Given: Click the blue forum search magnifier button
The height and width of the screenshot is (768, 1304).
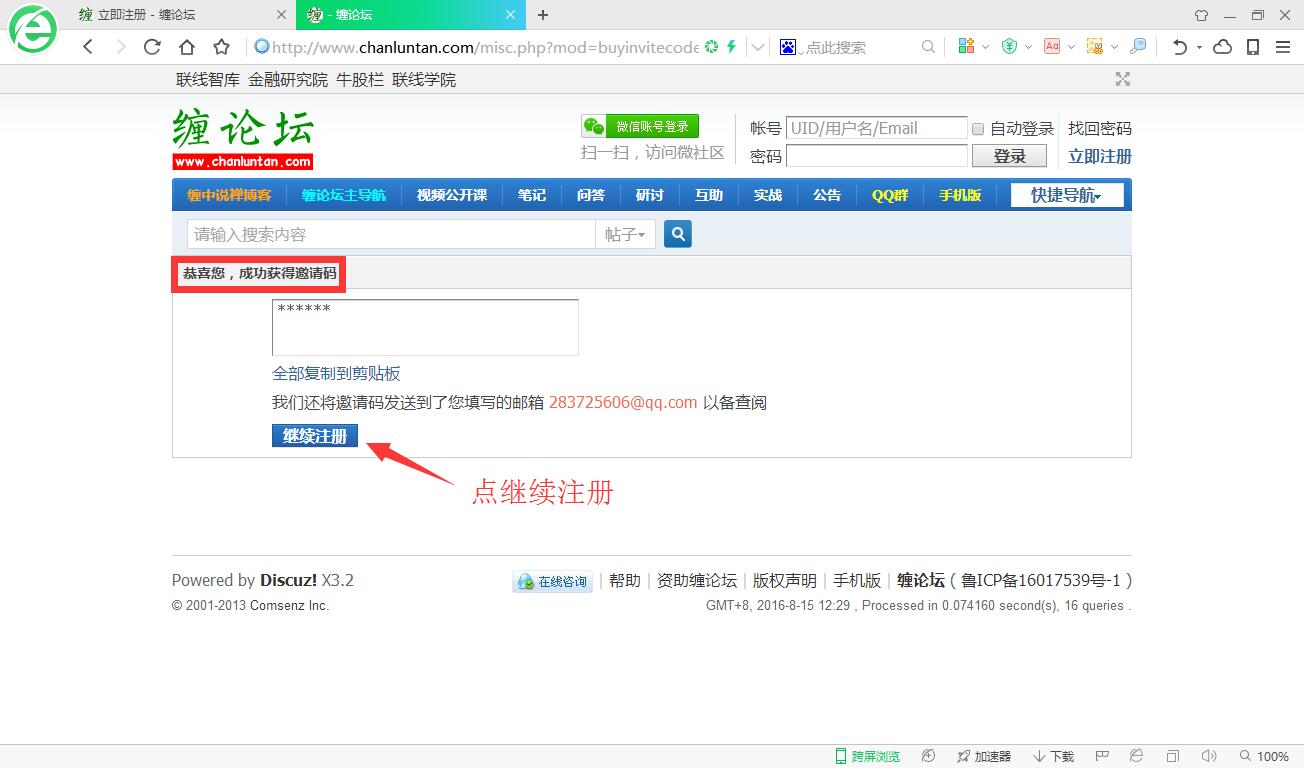Looking at the screenshot, I should [x=677, y=234].
